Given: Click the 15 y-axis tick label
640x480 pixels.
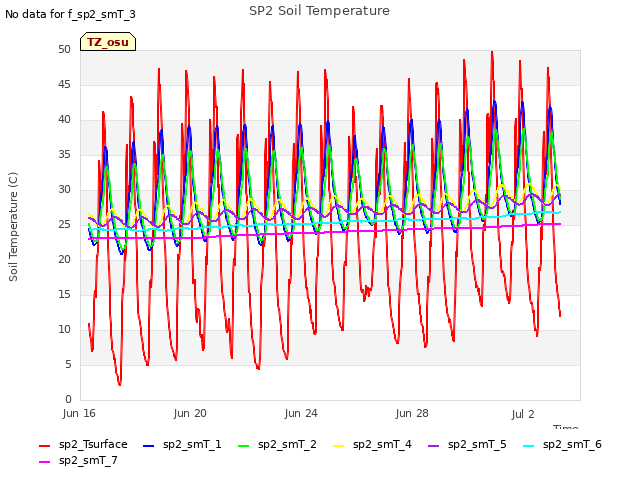Looking at the screenshot, I should coord(64,294).
